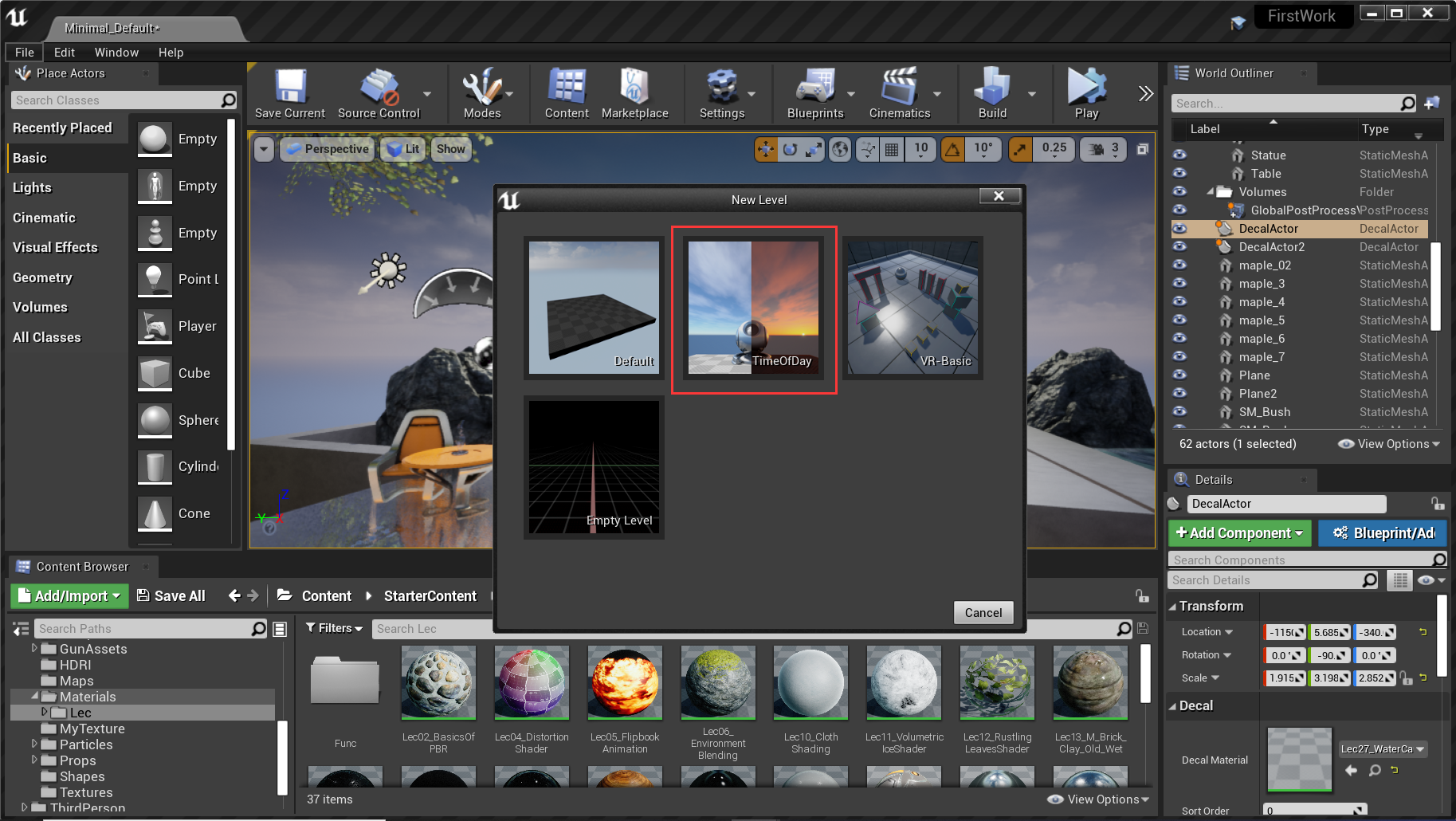Click the create folder icon in World Outliner
This screenshot has width=1456, height=821.
(x=1432, y=103)
